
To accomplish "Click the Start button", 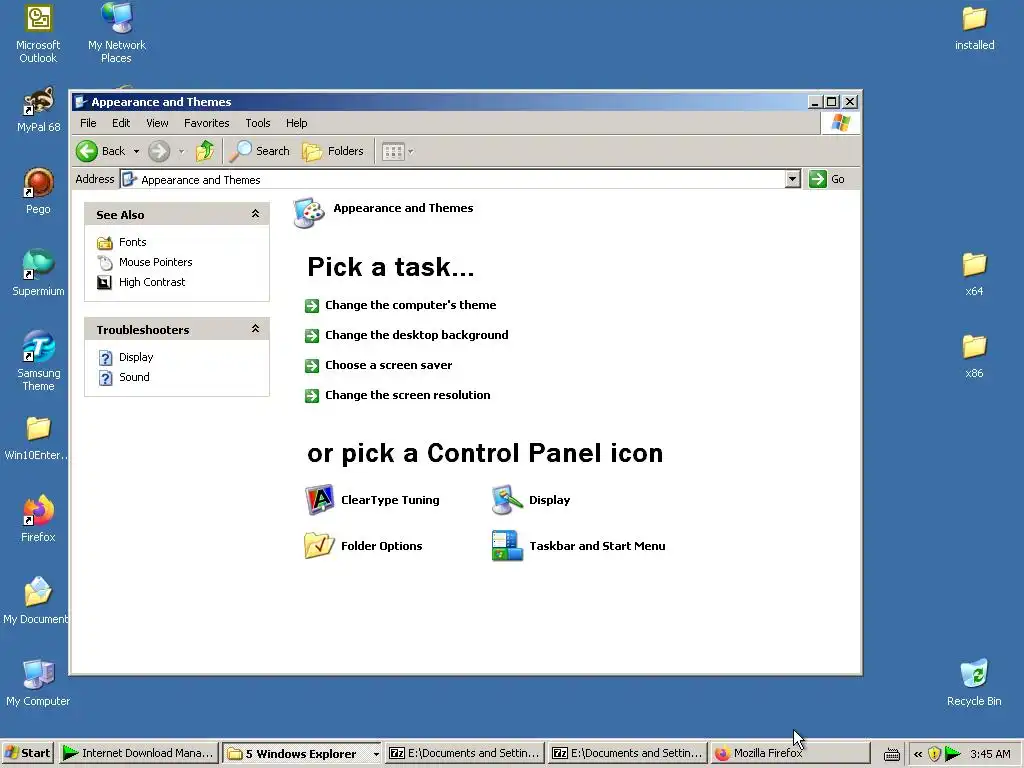I will click(28, 753).
